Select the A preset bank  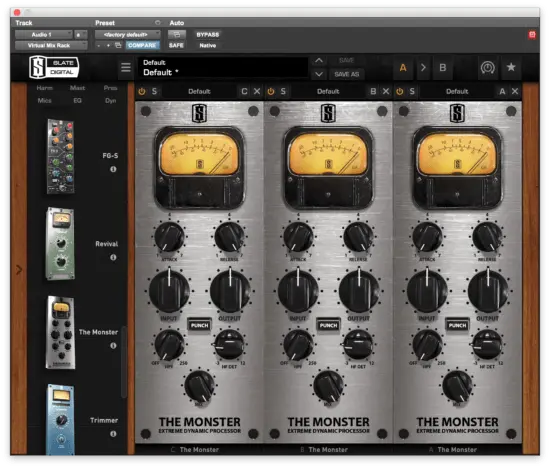(x=403, y=67)
